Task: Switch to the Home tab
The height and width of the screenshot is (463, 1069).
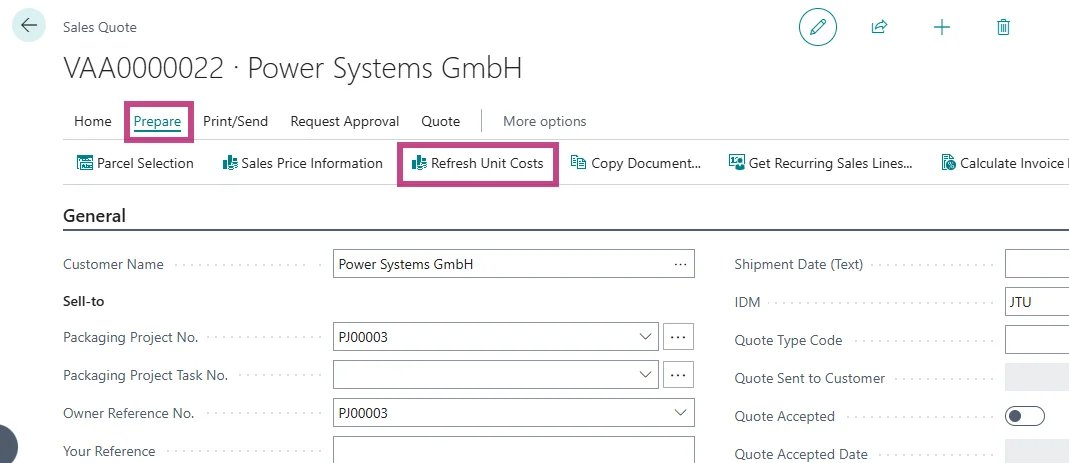Action: click(93, 121)
